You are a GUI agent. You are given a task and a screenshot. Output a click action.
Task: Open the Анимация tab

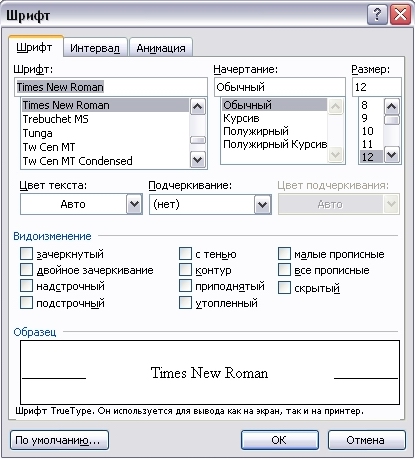(x=161, y=48)
